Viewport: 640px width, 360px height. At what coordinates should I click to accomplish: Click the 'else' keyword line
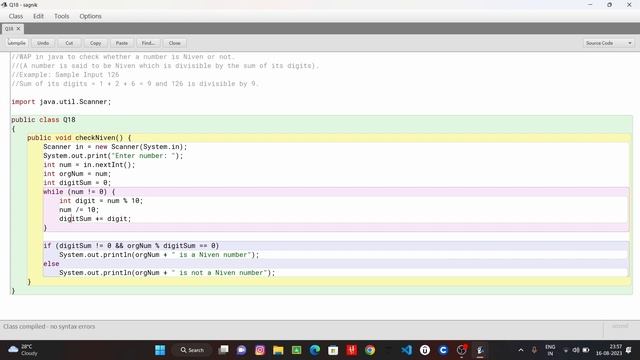tap(51, 263)
